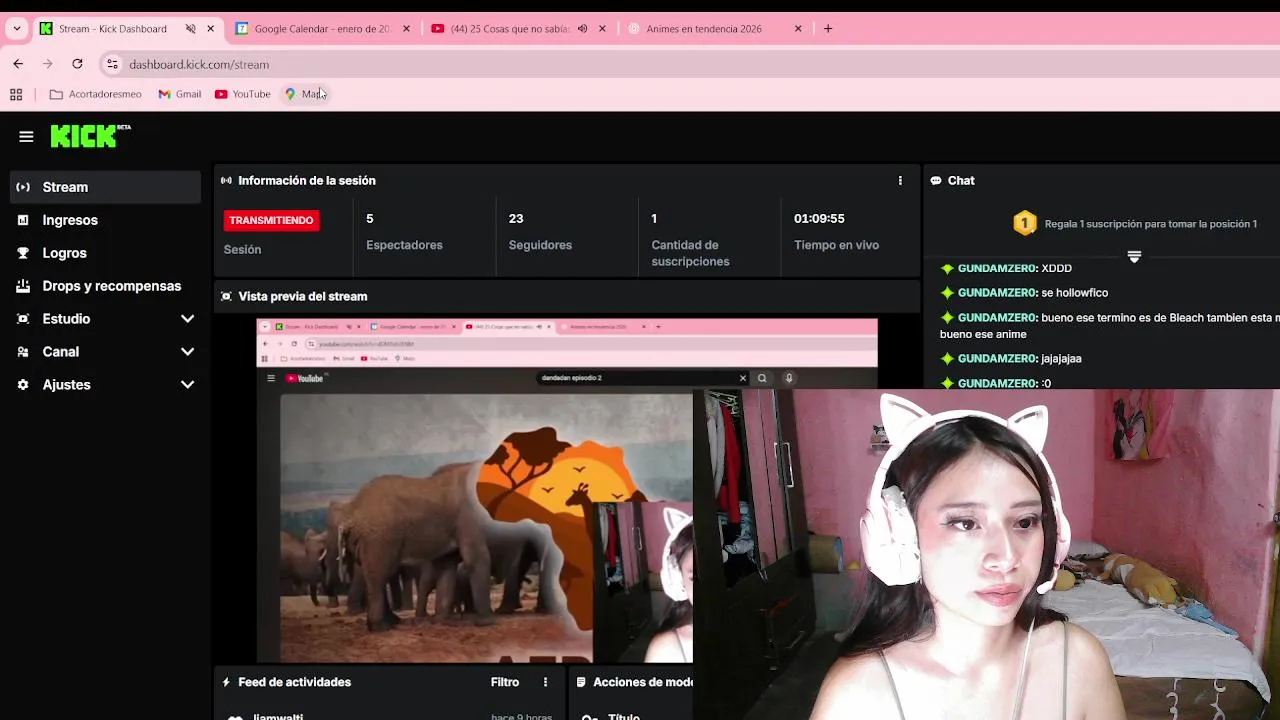Close the Animes en tendencia tab
The height and width of the screenshot is (720, 1280).
tap(798, 29)
